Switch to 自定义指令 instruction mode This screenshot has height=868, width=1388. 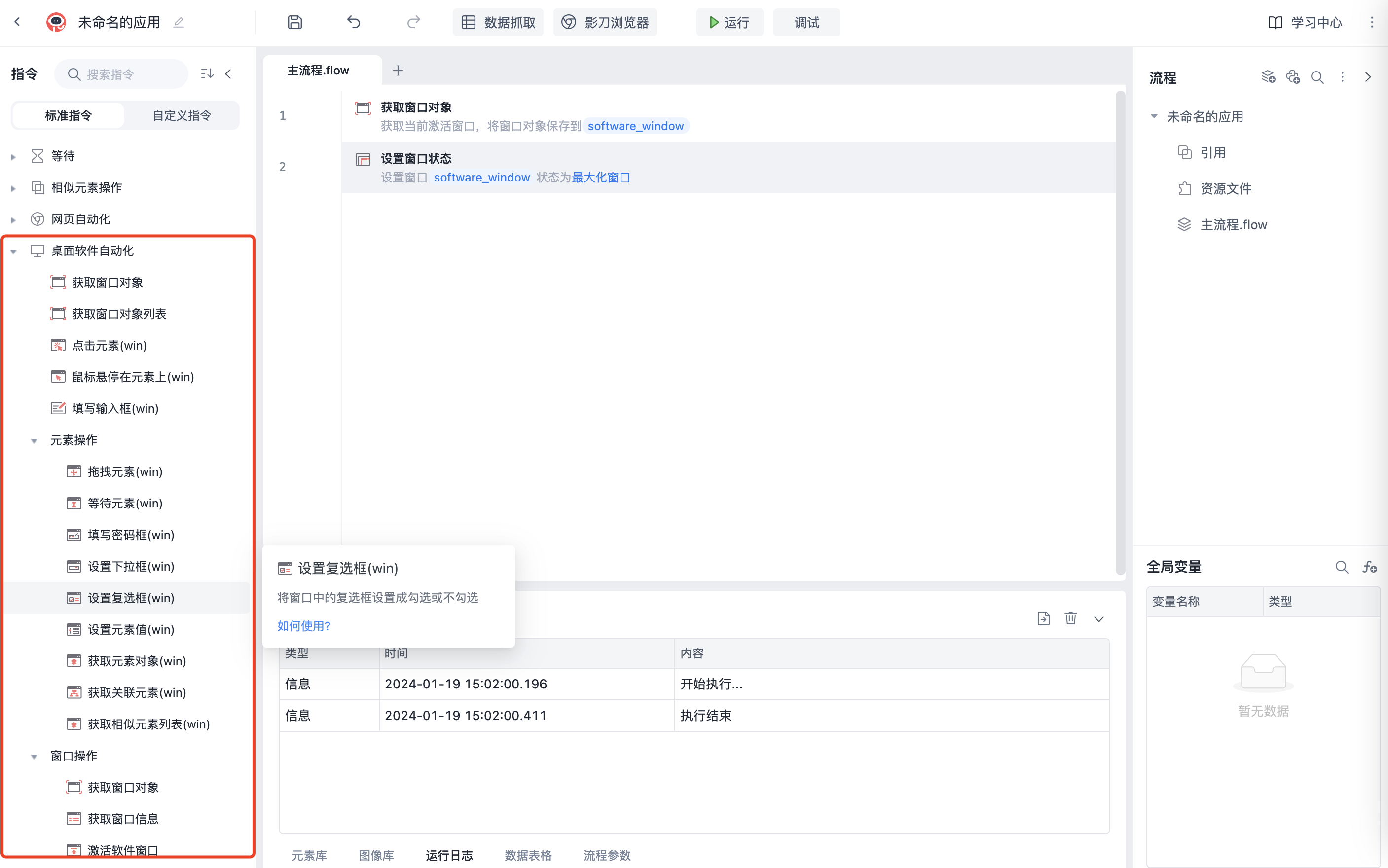[182, 115]
